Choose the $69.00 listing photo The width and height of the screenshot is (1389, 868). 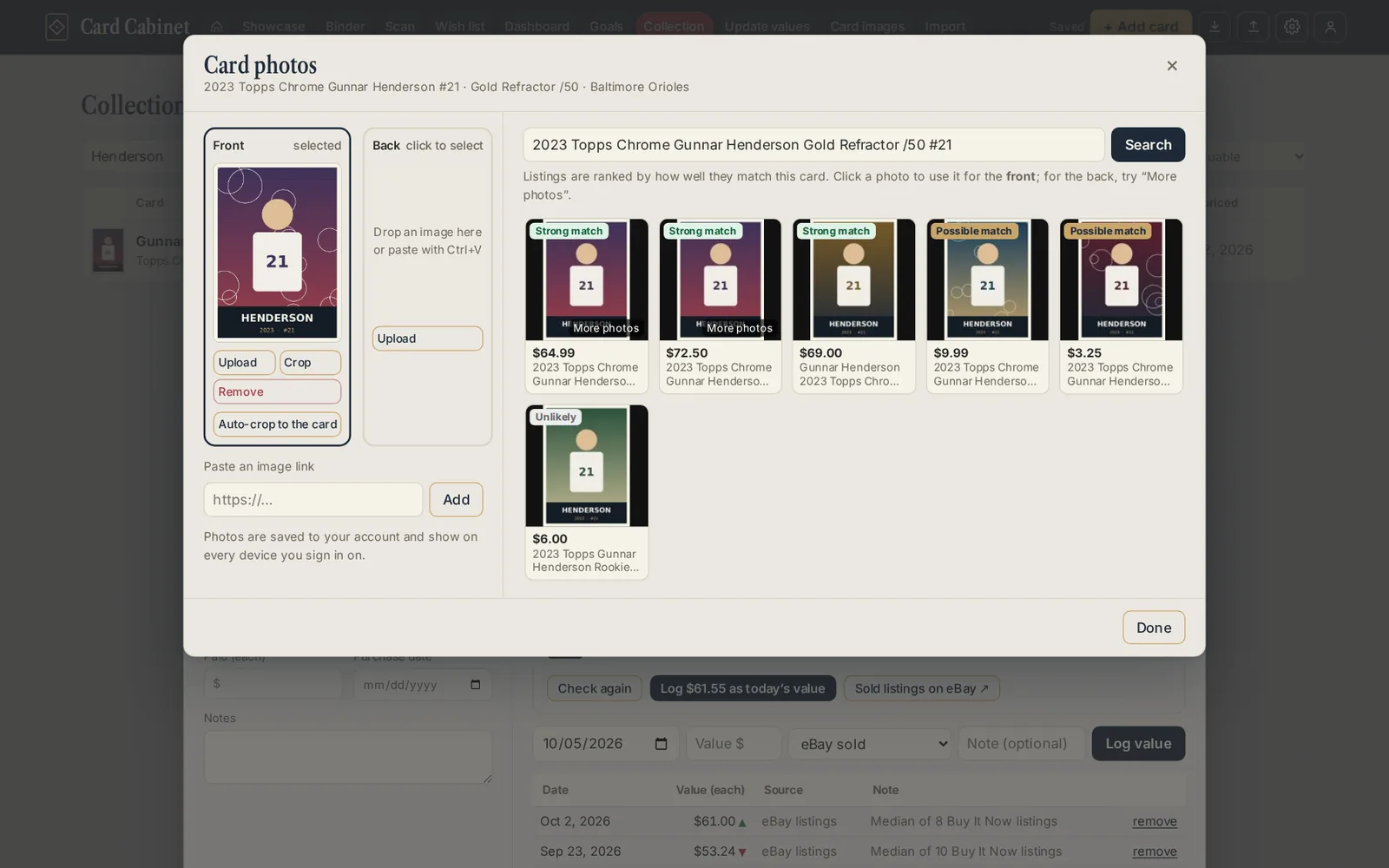854,279
